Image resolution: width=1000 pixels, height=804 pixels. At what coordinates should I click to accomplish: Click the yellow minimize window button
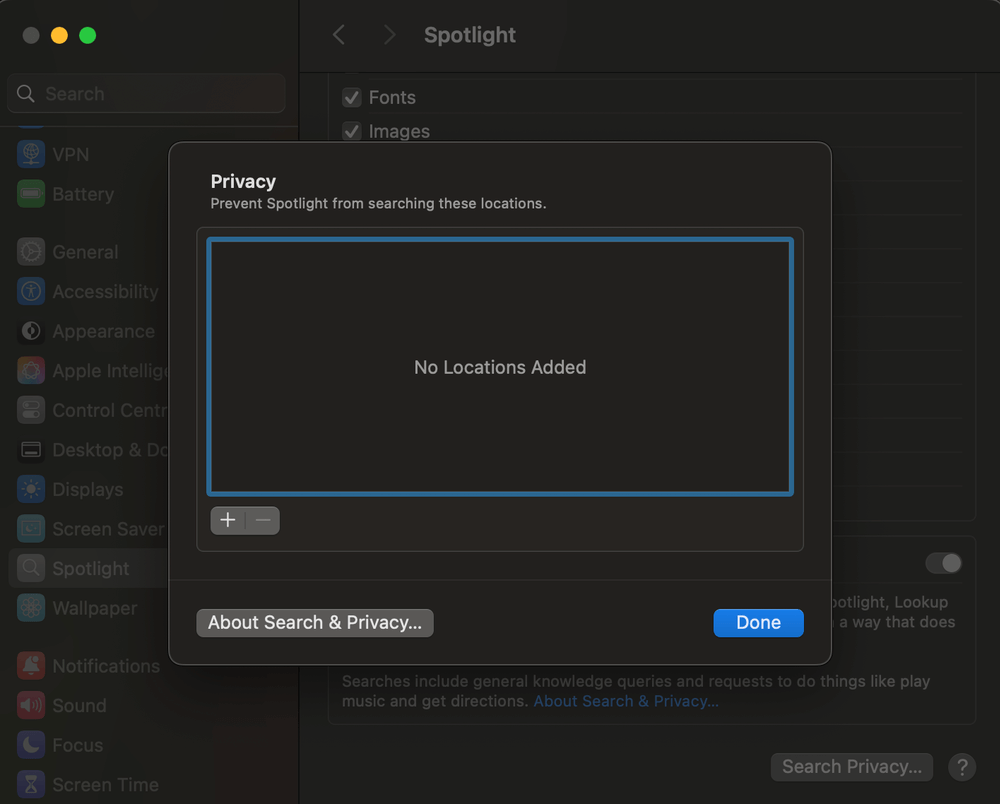point(59,35)
